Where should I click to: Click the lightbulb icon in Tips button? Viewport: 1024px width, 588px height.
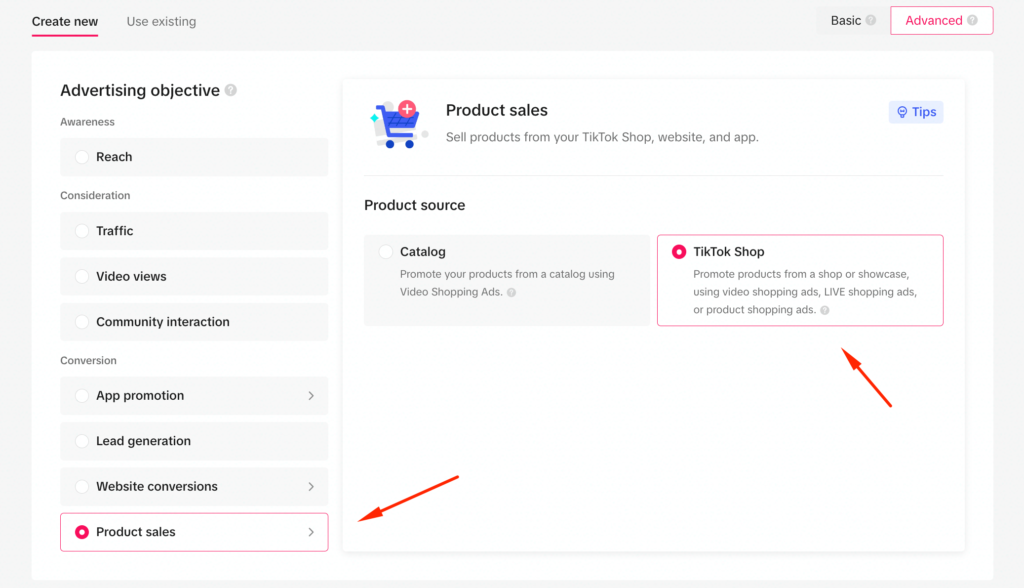click(902, 112)
